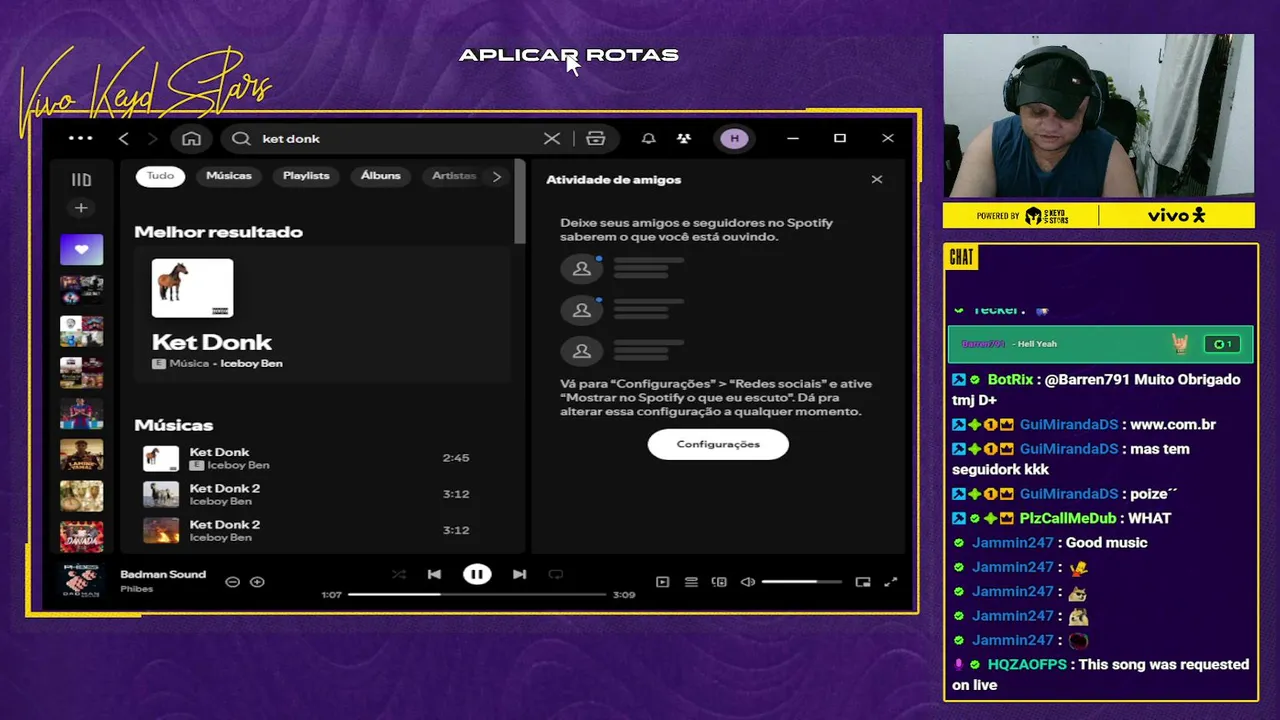1280x720 pixels.
Task: Minimize the Spotify window
Action: tap(793, 139)
